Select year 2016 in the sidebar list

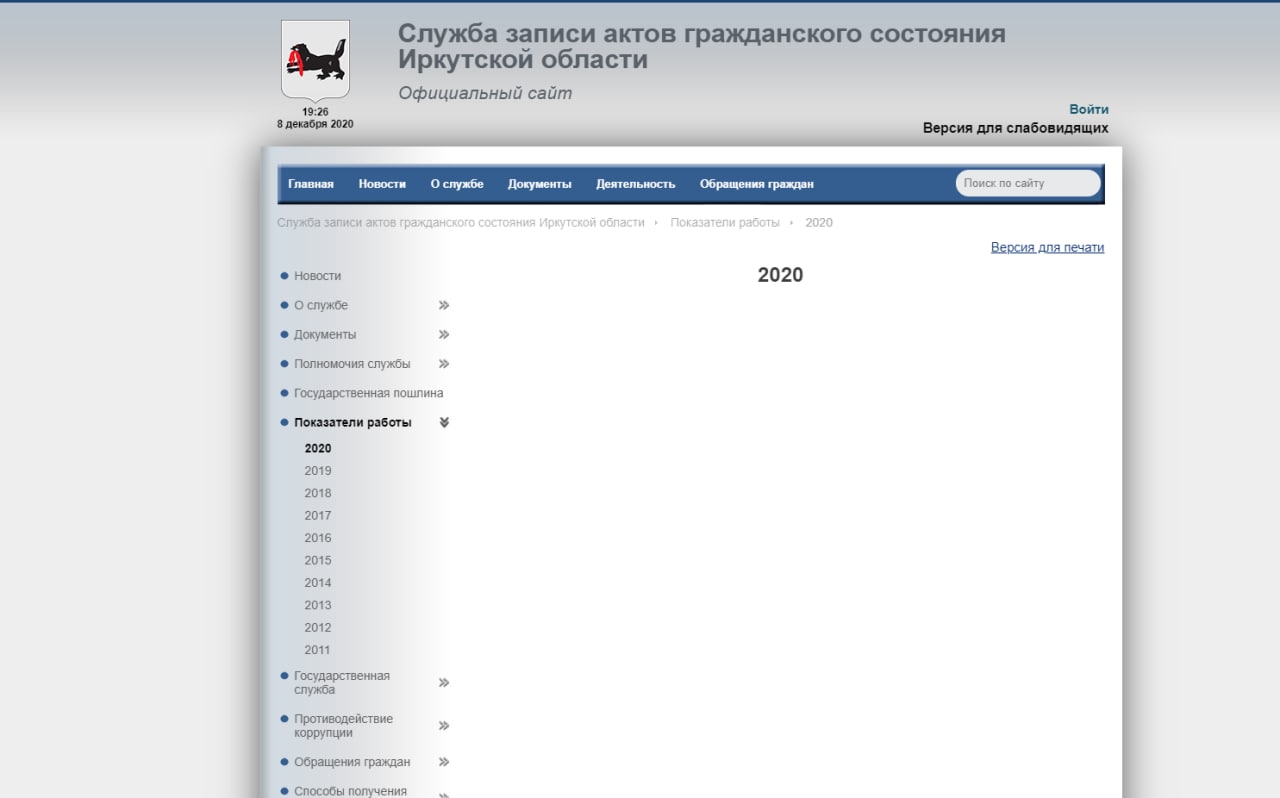coord(318,538)
